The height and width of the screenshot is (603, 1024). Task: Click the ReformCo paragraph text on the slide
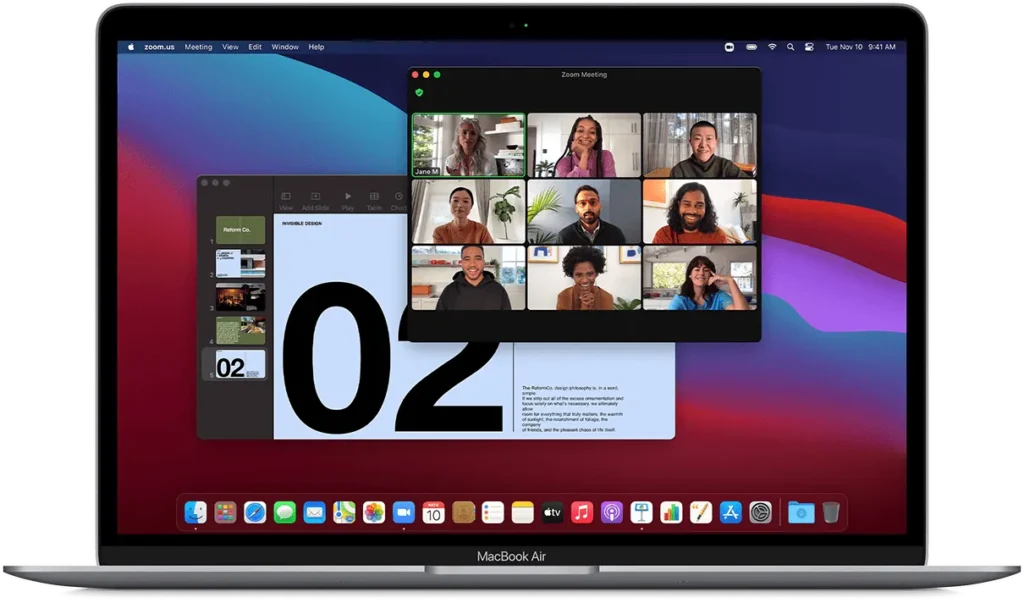click(x=573, y=409)
